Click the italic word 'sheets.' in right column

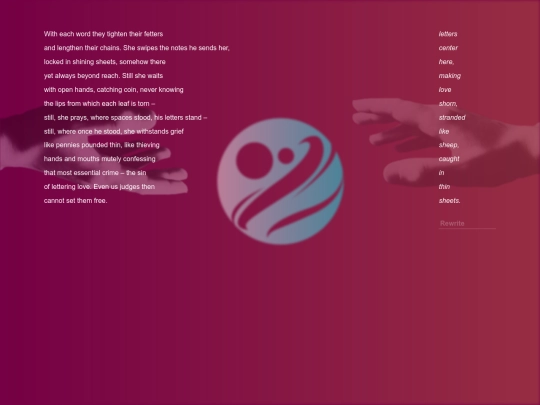(x=449, y=201)
